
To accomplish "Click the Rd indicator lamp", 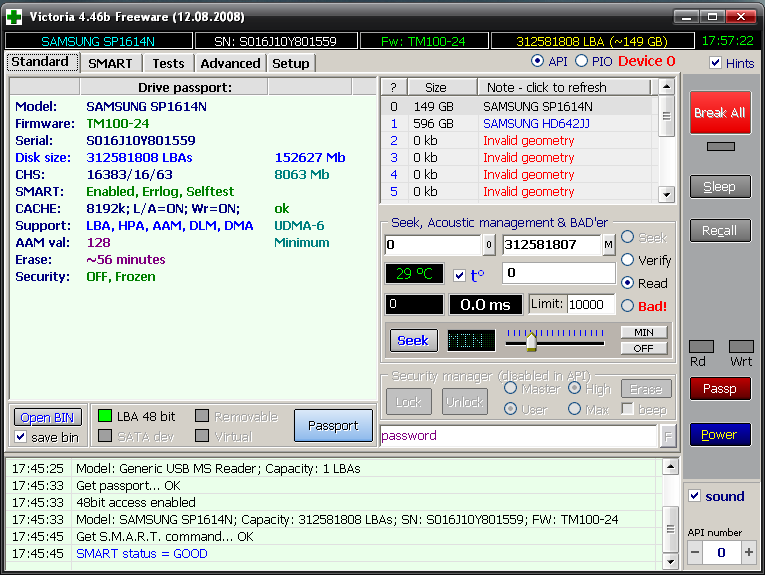I will click(x=701, y=346).
